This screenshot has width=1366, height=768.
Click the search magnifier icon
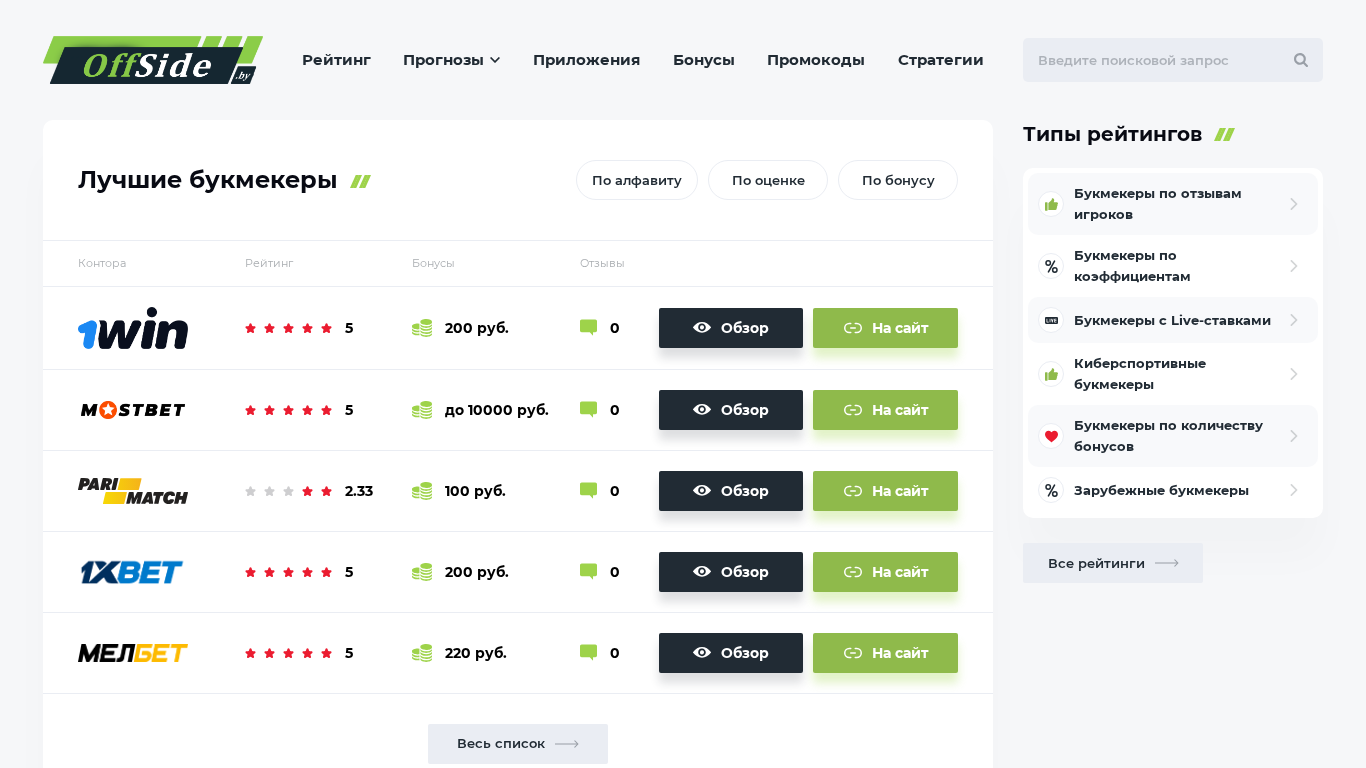coord(1300,60)
